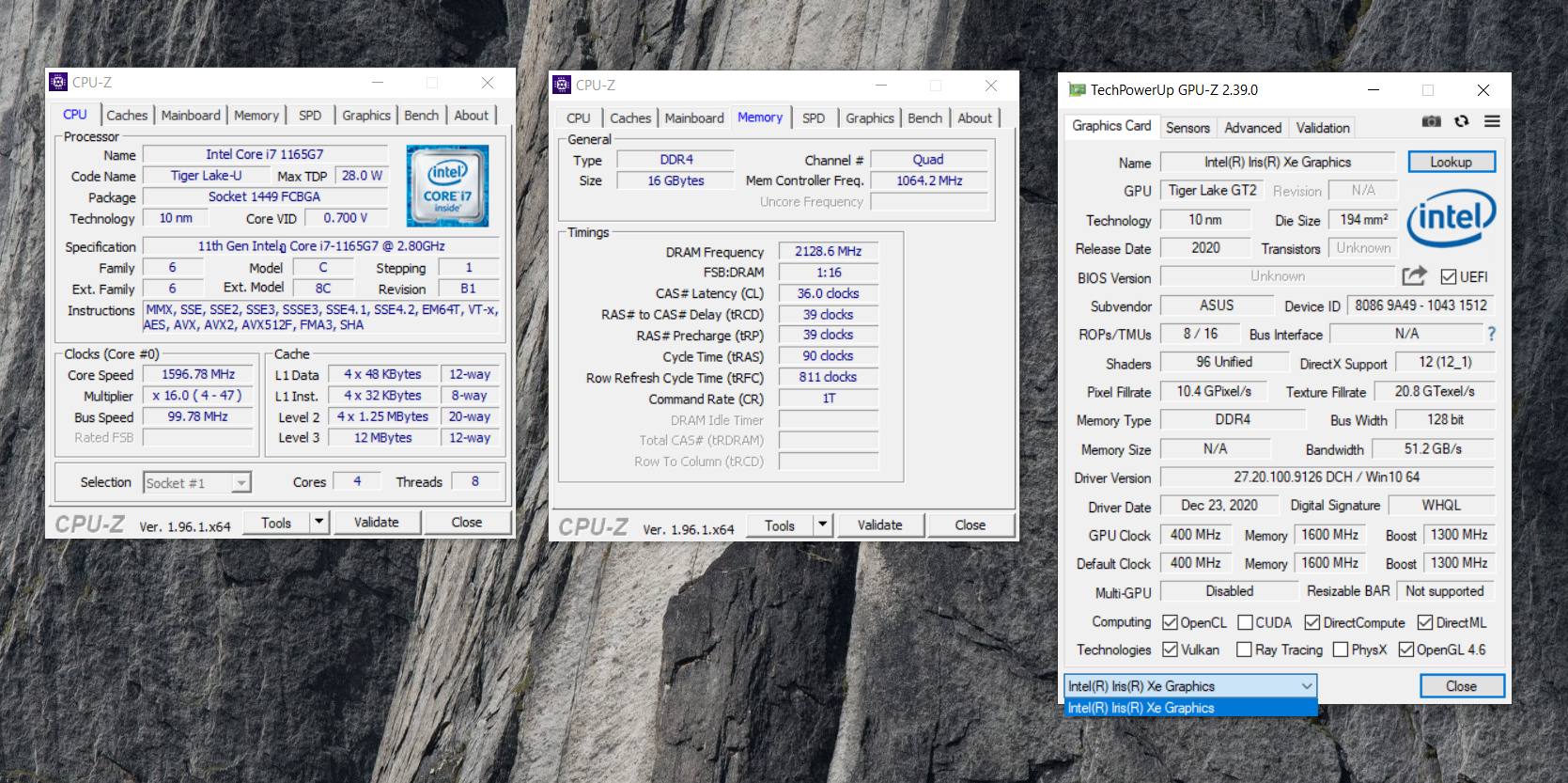Image resolution: width=1568 pixels, height=783 pixels.
Task: Click the DRAM Frequency value field
Action: coord(829,252)
